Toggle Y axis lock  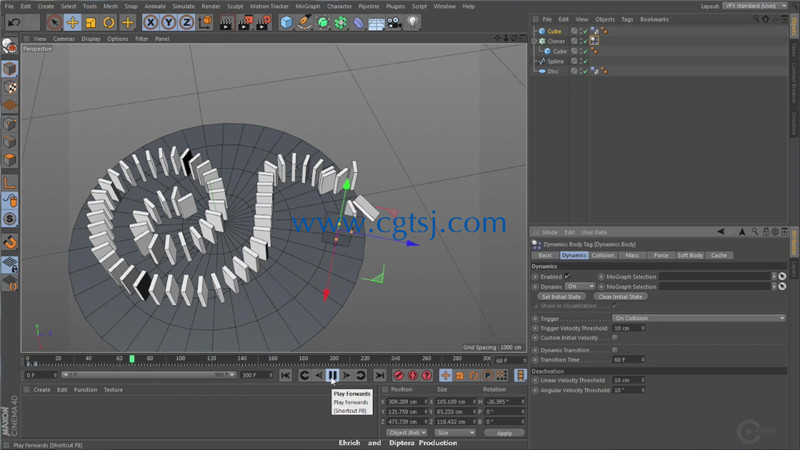pyautogui.click(x=168, y=22)
